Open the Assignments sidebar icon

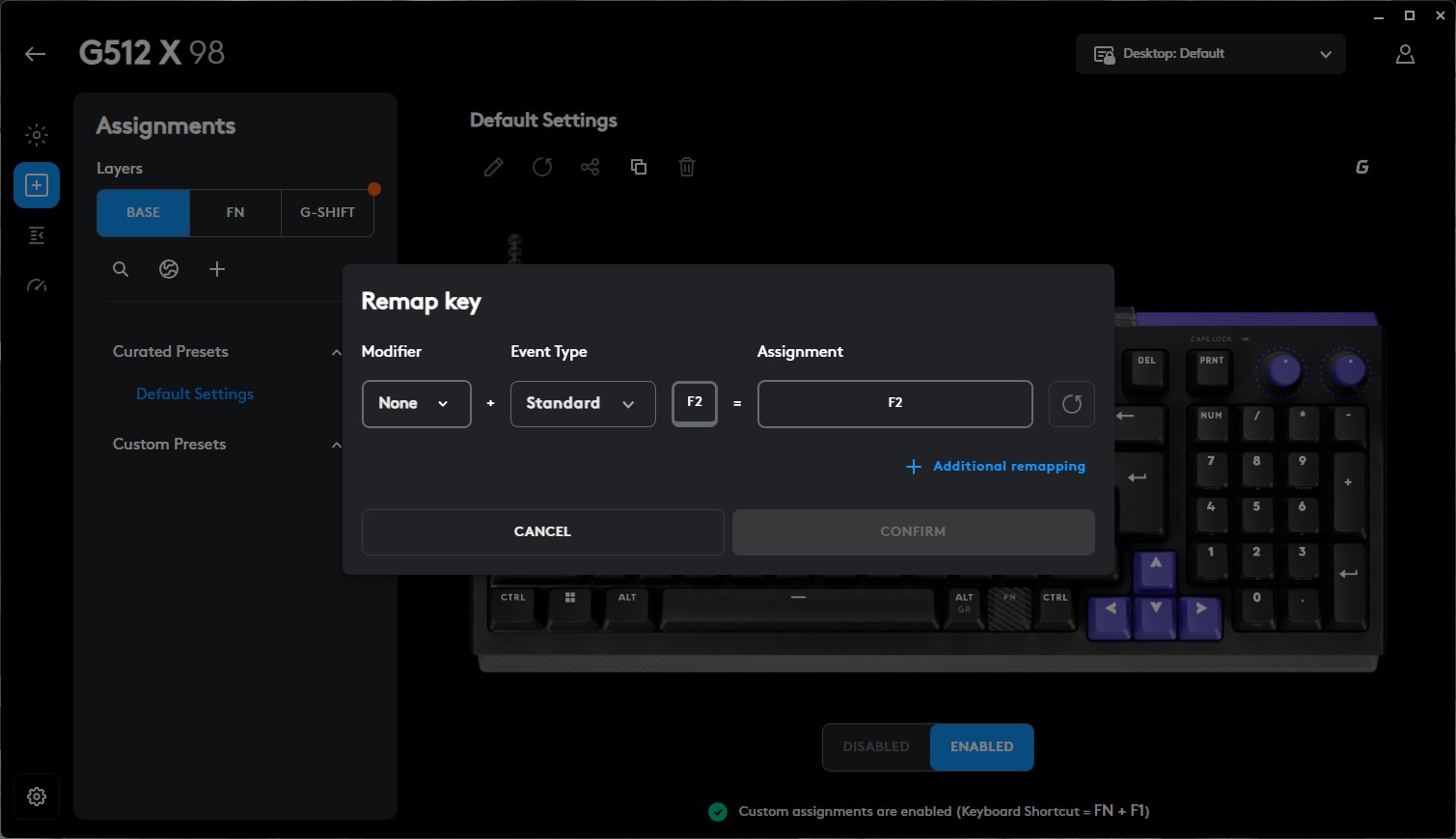(x=37, y=185)
